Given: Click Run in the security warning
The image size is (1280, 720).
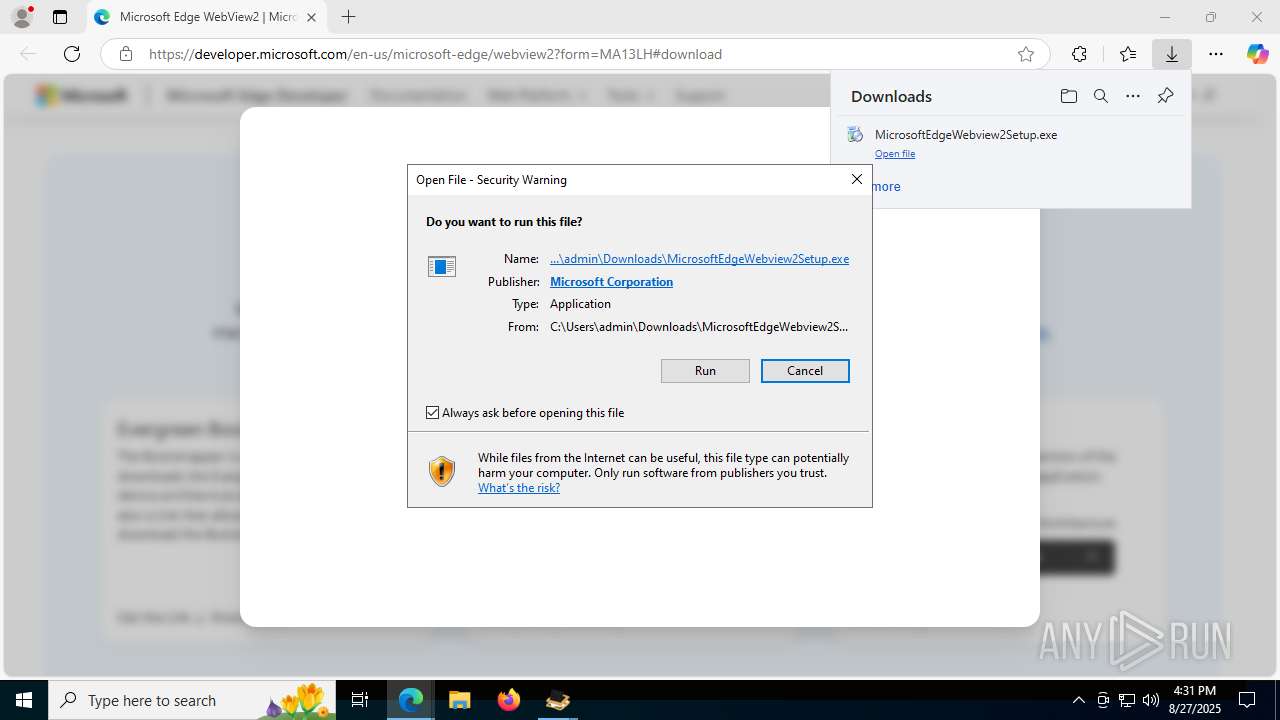Looking at the screenshot, I should pyautogui.click(x=705, y=371).
